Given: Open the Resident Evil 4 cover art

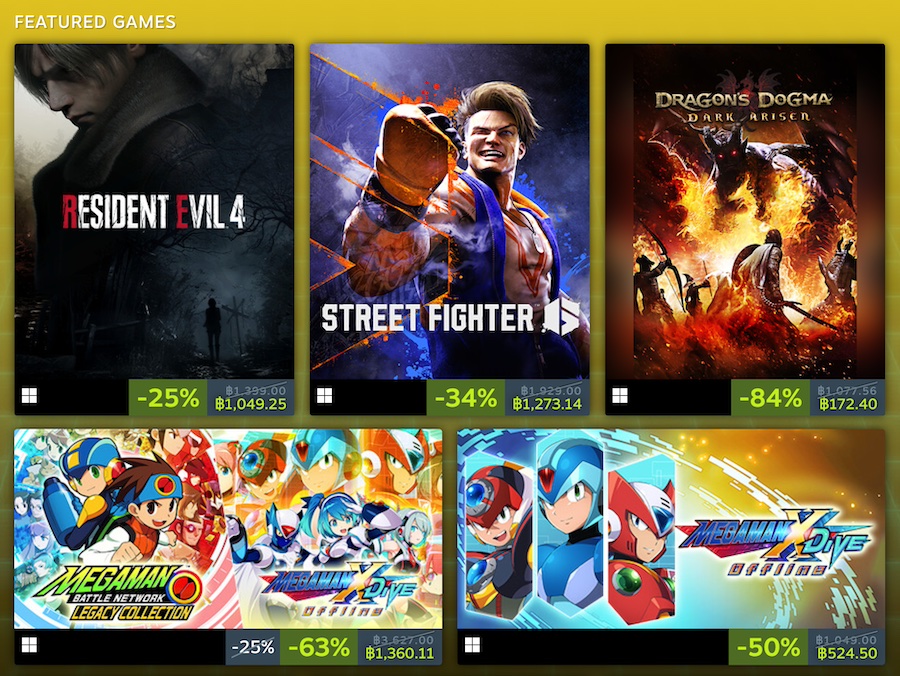Looking at the screenshot, I should coord(154,212).
